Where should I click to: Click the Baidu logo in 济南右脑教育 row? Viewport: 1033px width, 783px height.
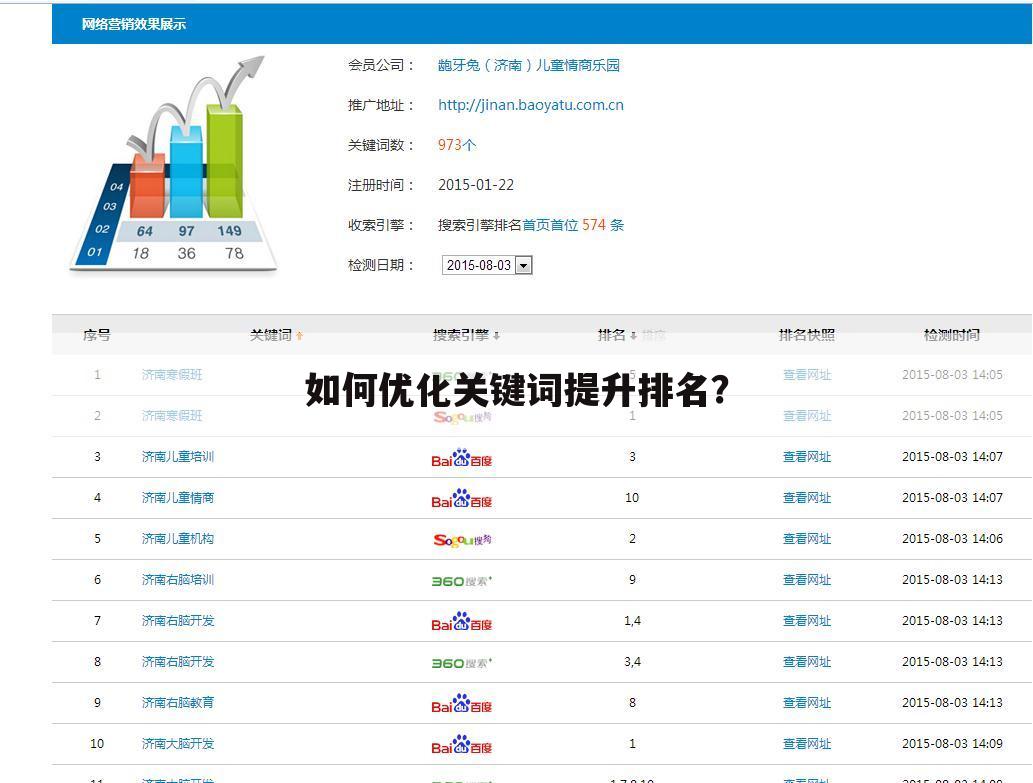coord(462,704)
